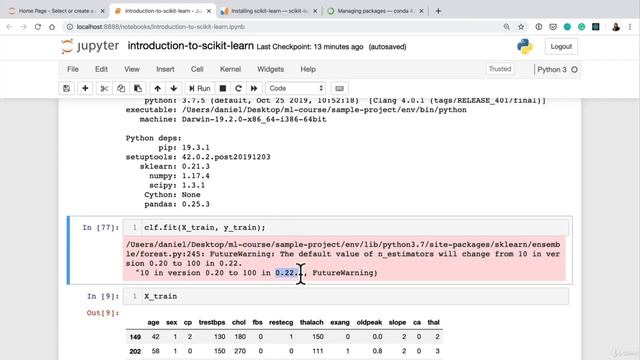Open the Kernel menu

230,69
